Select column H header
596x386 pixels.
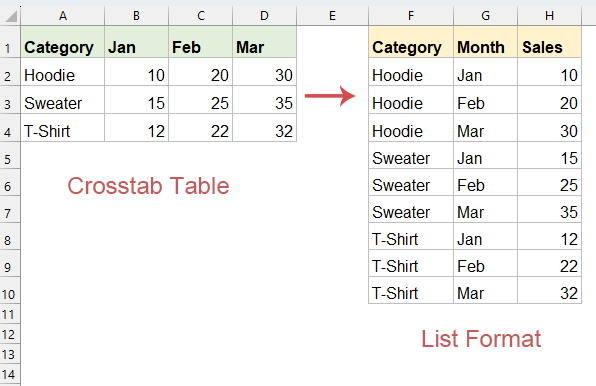tap(549, 16)
